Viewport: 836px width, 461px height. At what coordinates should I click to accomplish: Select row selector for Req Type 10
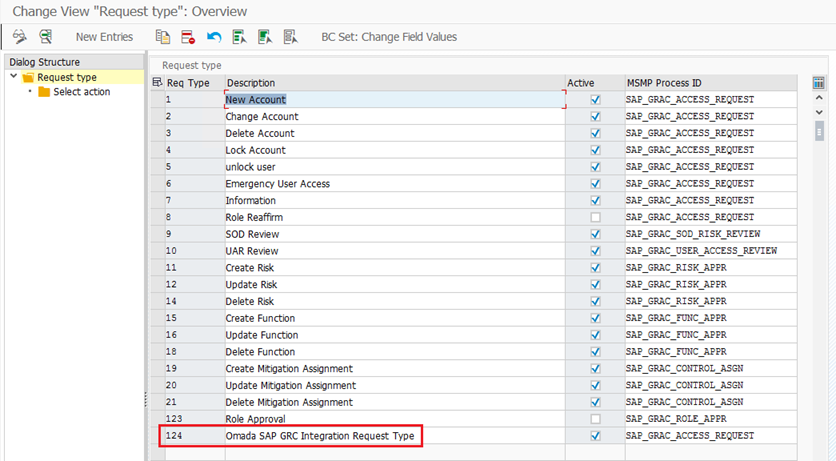pos(157,251)
